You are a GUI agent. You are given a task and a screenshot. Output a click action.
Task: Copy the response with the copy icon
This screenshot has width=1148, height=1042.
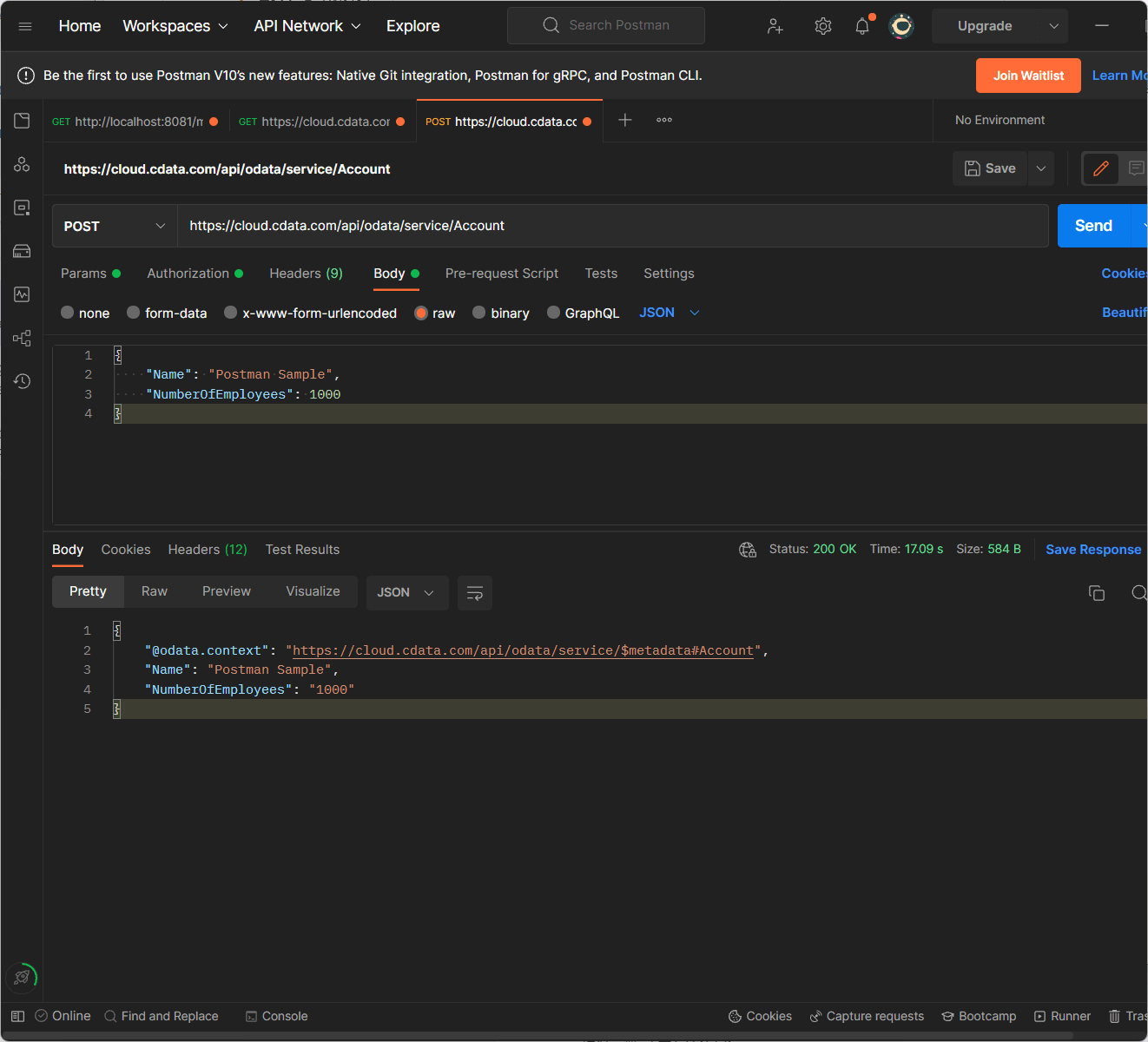pos(1097,593)
